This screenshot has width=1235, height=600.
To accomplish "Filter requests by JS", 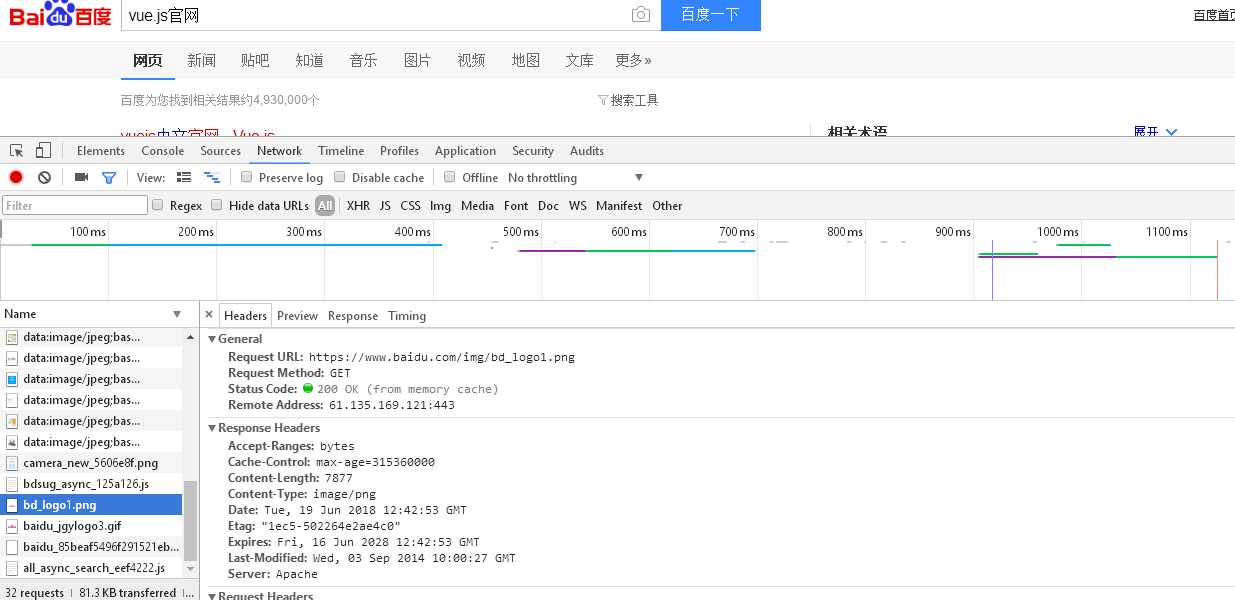I will pyautogui.click(x=385, y=206).
